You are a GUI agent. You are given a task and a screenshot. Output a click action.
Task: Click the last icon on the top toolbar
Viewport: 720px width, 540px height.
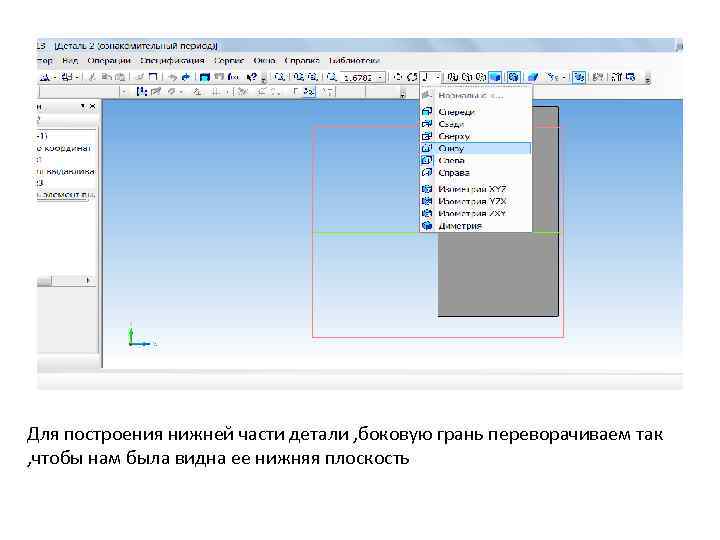point(630,77)
